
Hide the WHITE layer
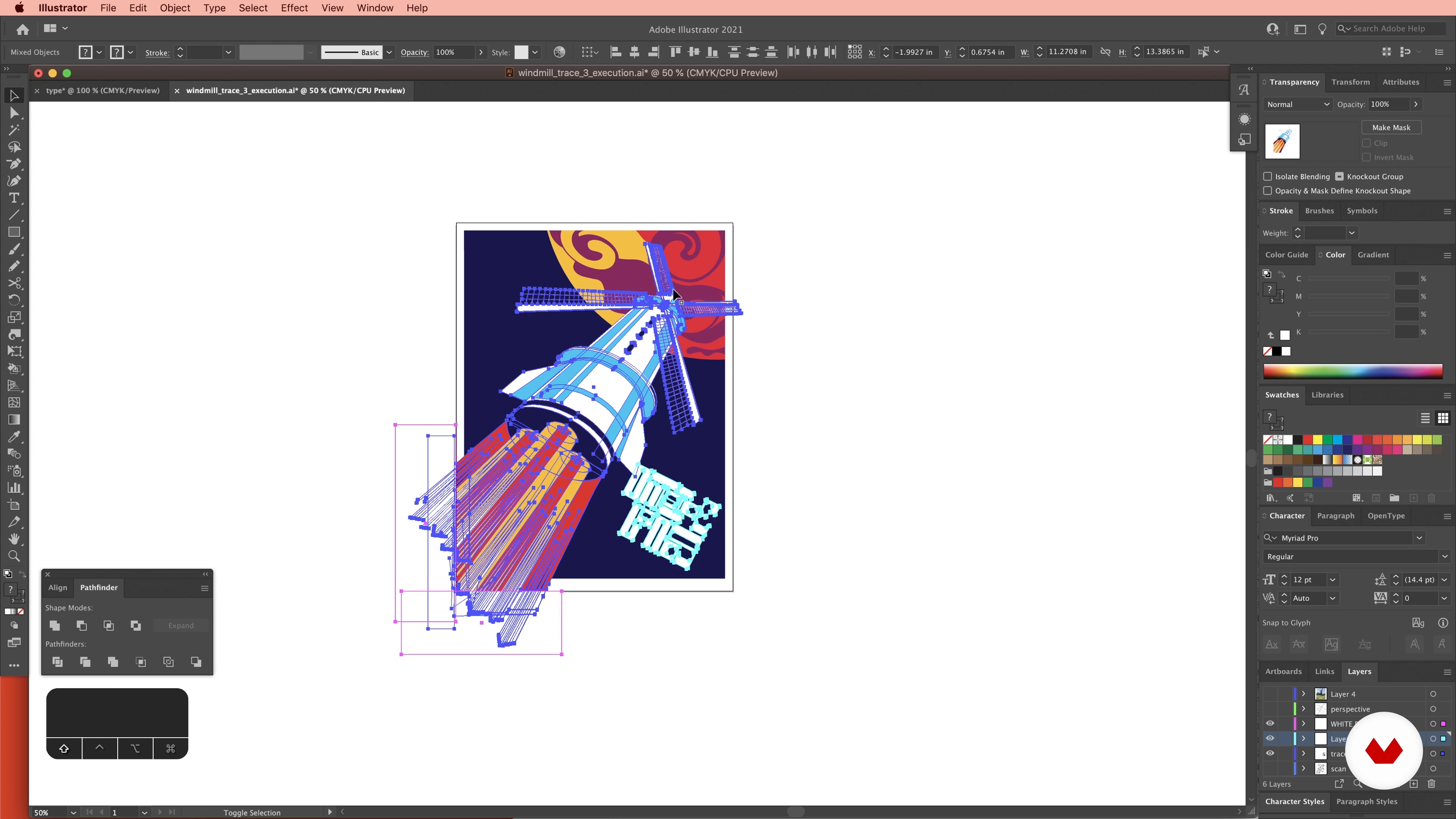(x=1270, y=723)
